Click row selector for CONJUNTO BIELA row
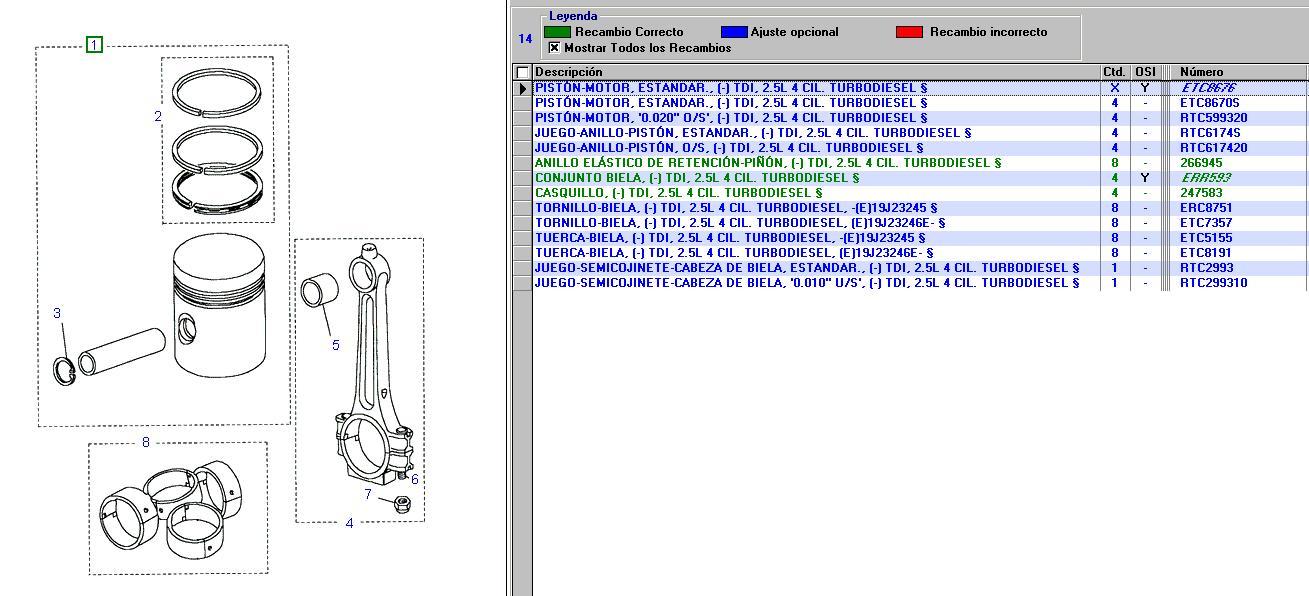Viewport: 1309px width, 596px height. (522, 178)
